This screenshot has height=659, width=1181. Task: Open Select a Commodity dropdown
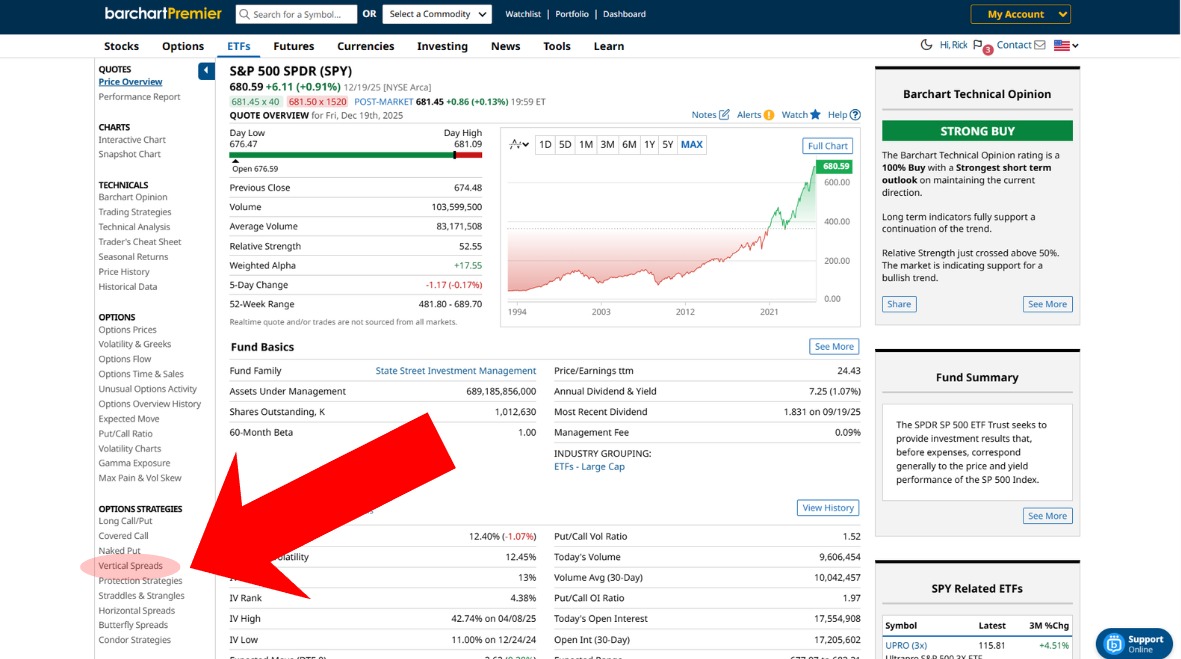click(x=437, y=14)
